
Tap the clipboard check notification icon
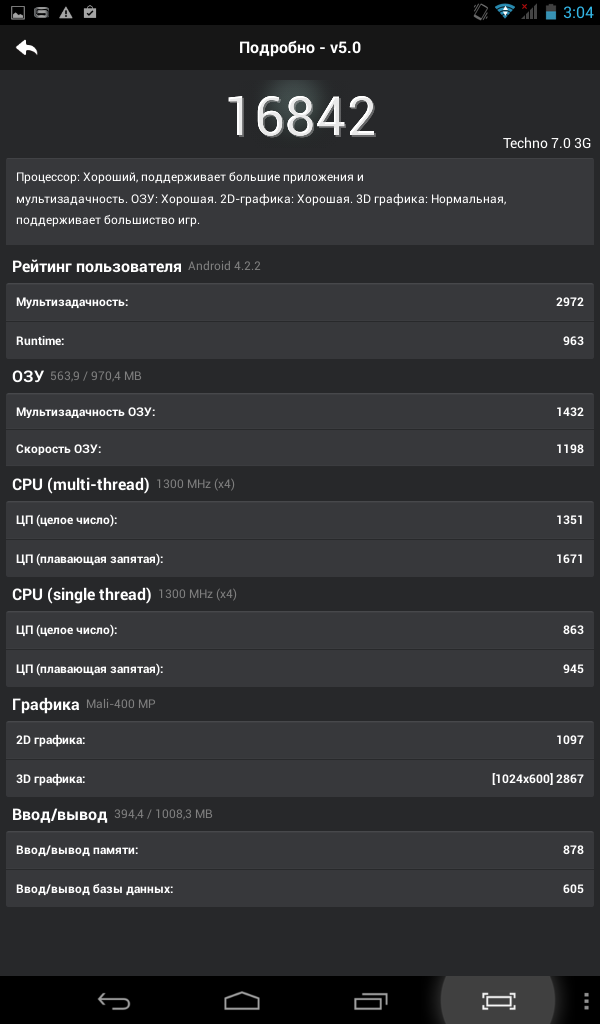coord(90,11)
